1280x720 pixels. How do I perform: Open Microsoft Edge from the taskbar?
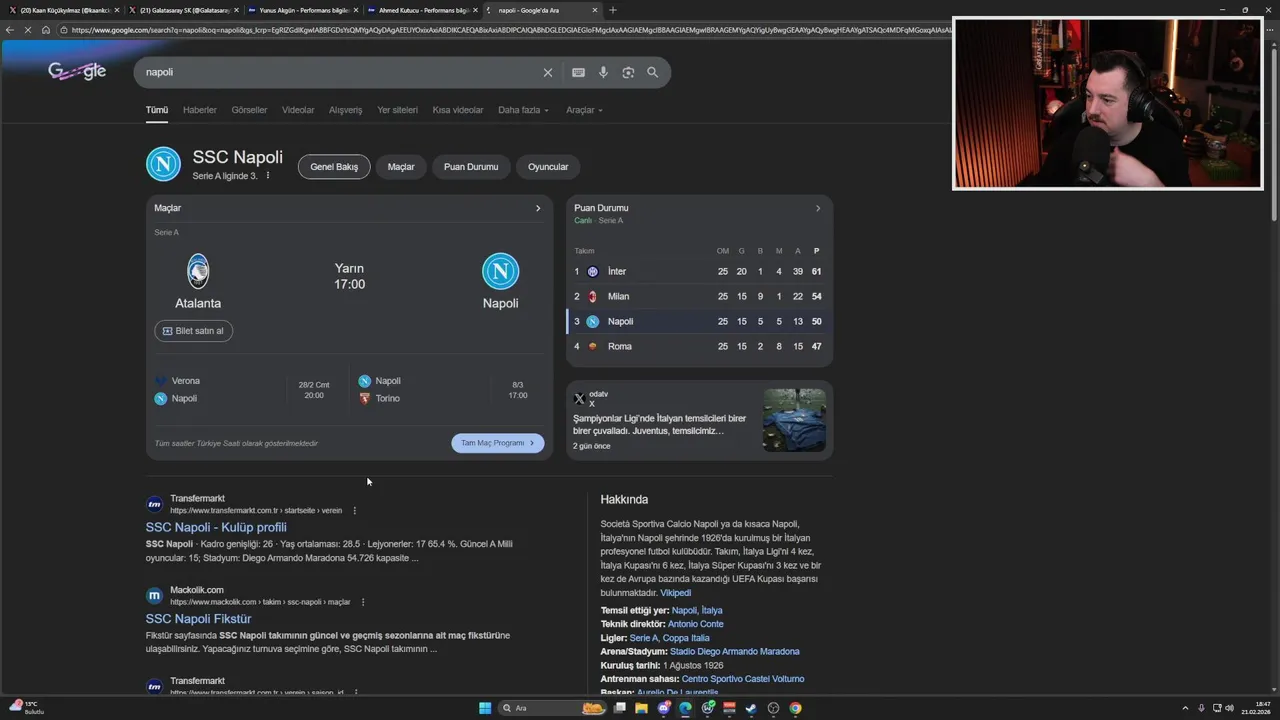click(685, 708)
